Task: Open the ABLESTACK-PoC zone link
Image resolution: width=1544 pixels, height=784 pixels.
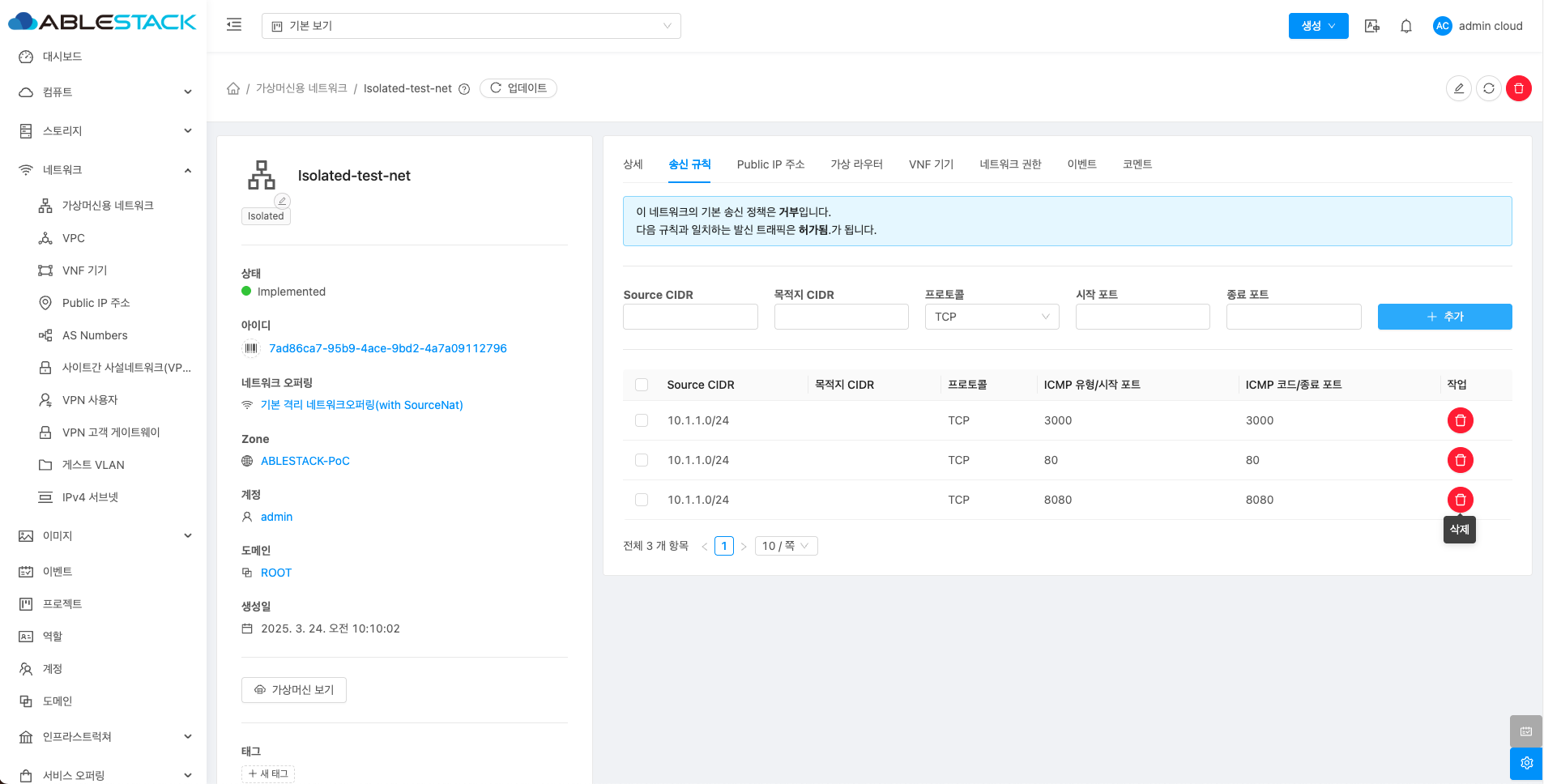Action: 305,461
